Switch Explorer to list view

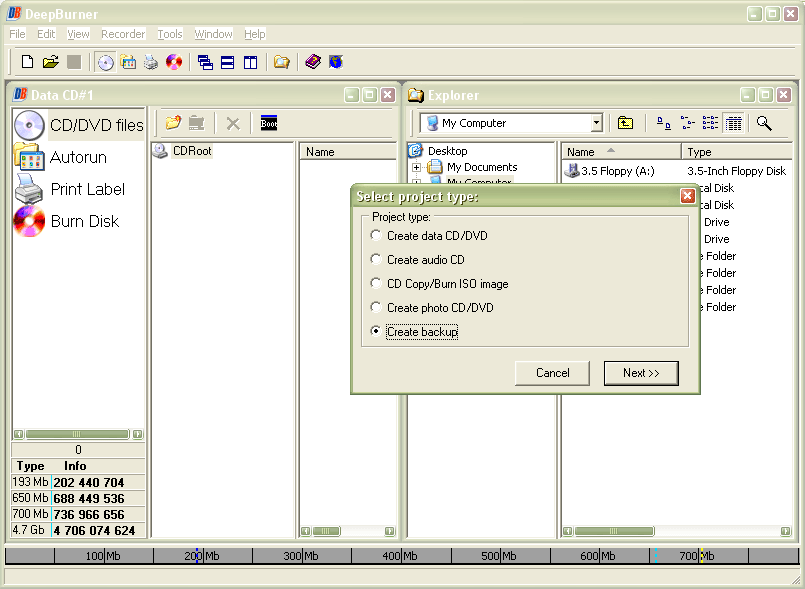click(711, 123)
